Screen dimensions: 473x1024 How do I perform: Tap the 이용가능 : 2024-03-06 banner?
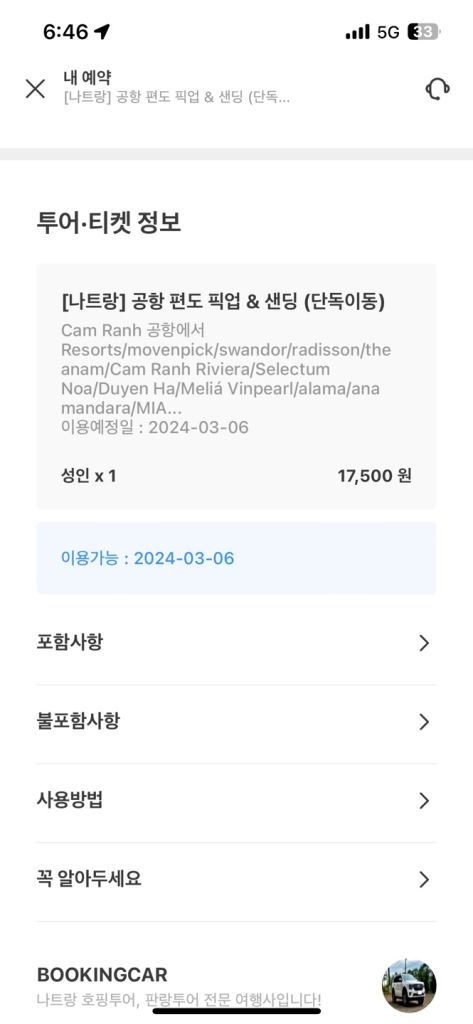[x=236, y=558]
